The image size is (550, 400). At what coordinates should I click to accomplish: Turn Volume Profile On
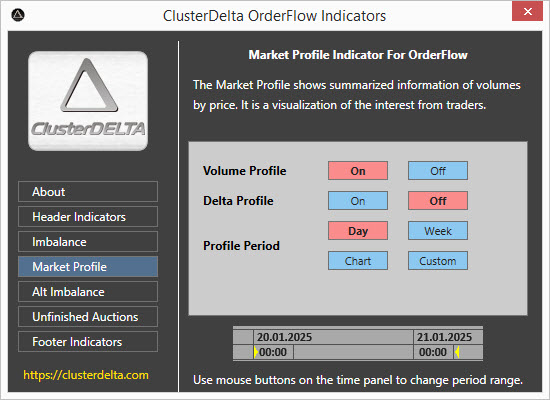tap(358, 171)
